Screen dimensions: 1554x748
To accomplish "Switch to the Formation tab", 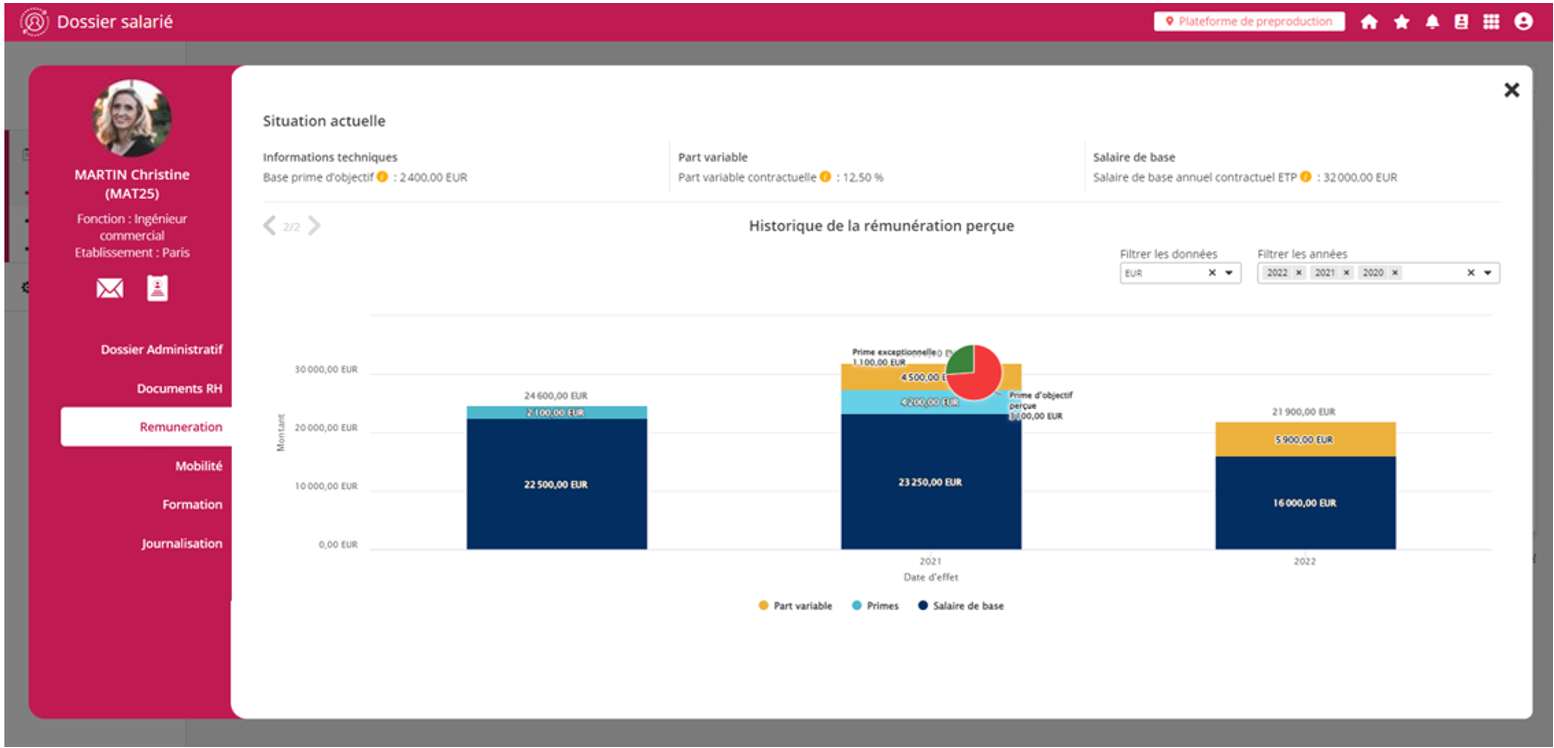I will coord(192,505).
